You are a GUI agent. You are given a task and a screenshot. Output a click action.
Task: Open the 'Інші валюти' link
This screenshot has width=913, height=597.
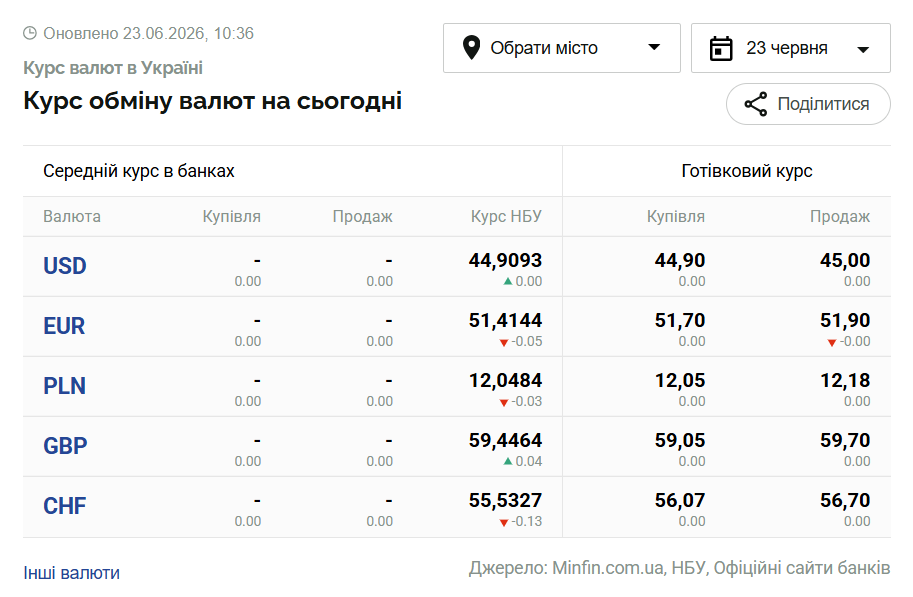point(72,573)
